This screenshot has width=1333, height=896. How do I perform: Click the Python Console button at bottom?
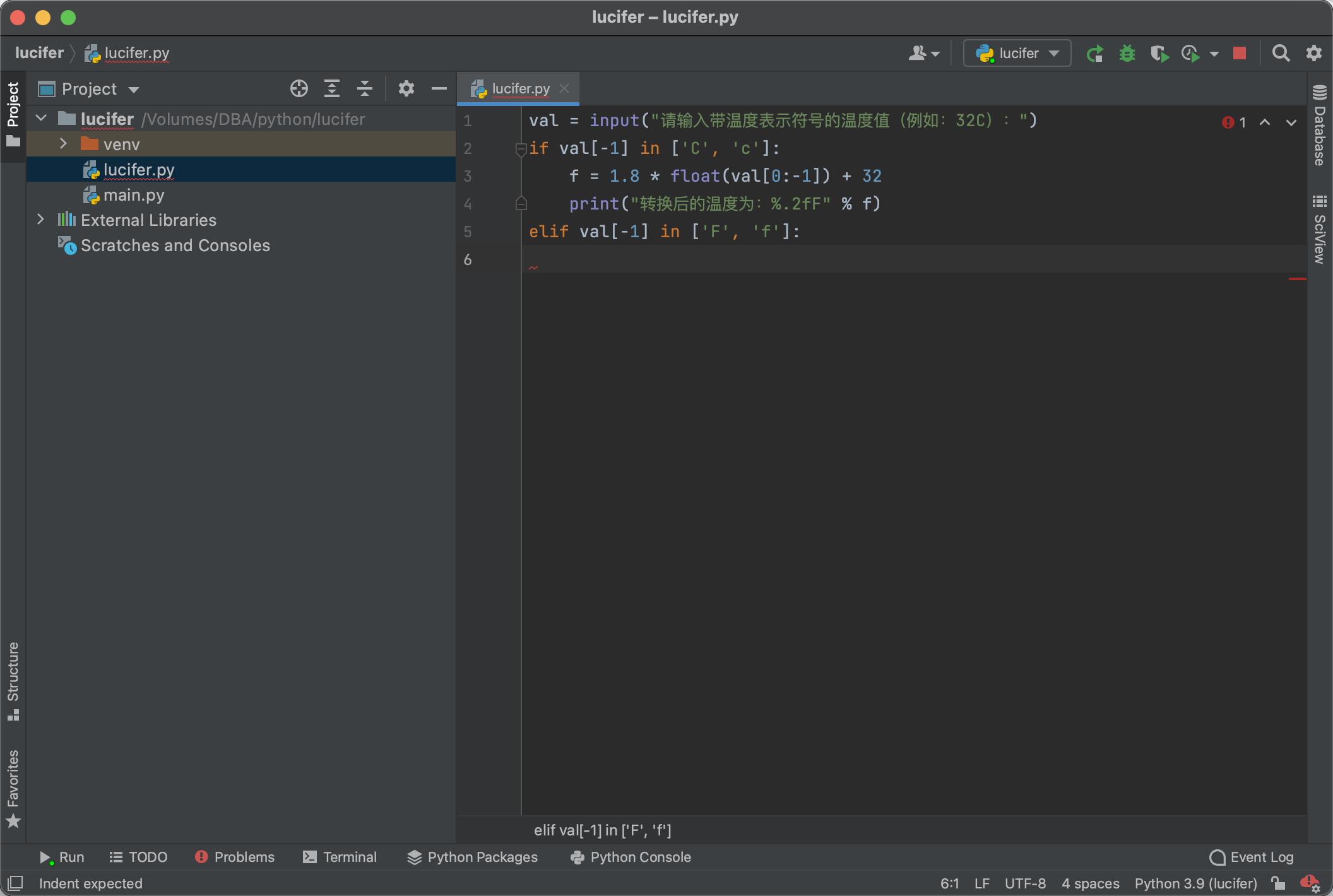pos(631,857)
